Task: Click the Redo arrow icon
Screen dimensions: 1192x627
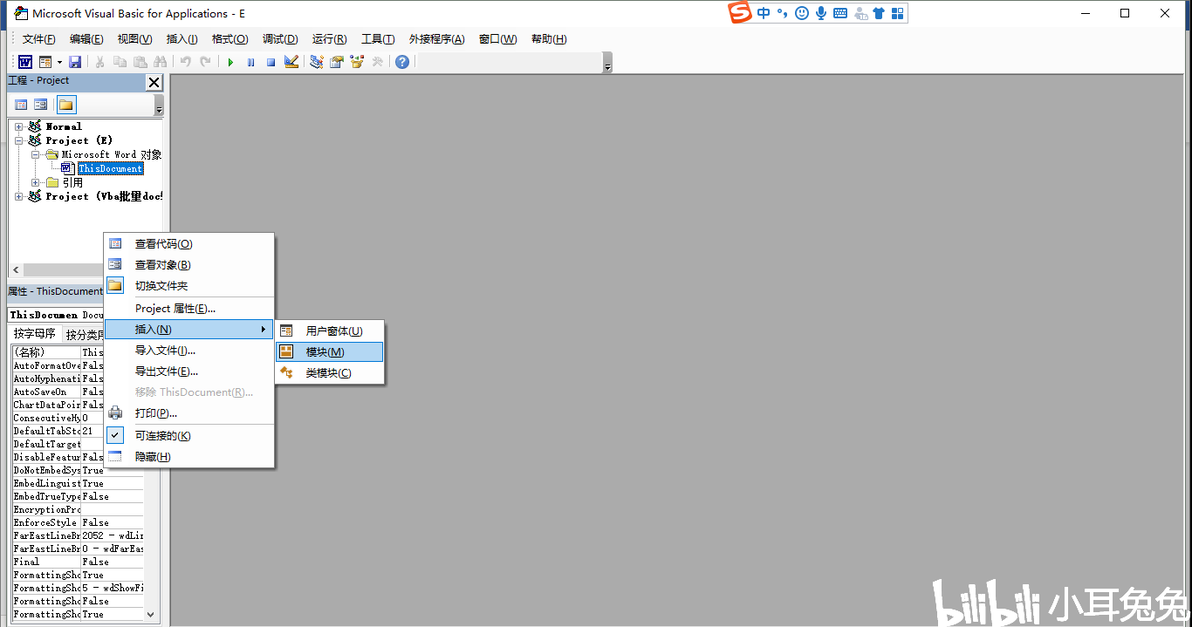Action: 205,62
